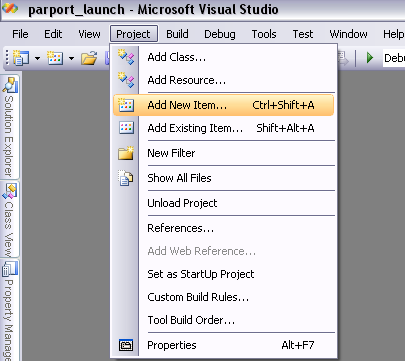Expand the New Project dropdown arrow
405x361 pixels.
37,58
